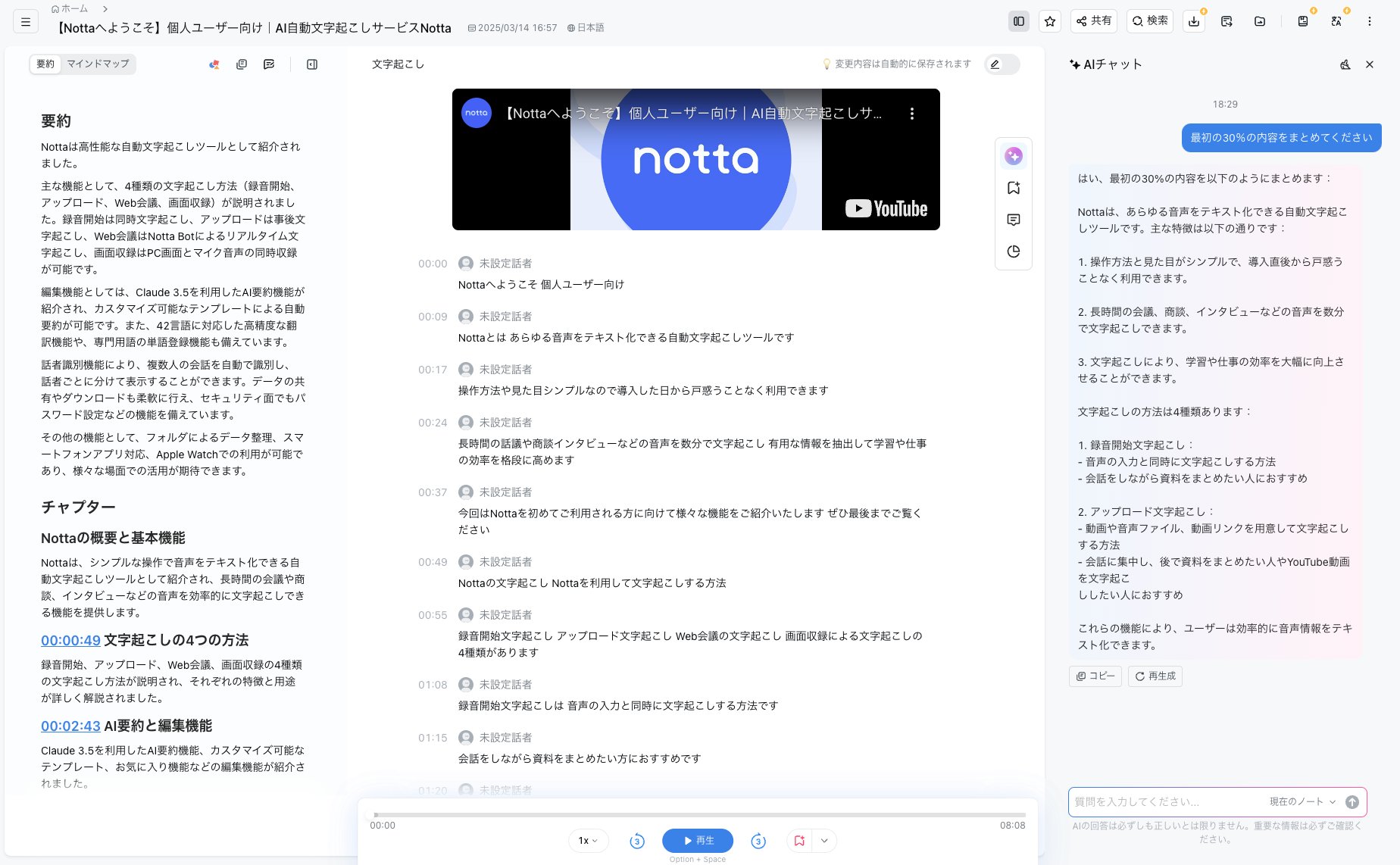Click the edit summary note icon
The height and width of the screenshot is (865, 1400).
tap(269, 64)
